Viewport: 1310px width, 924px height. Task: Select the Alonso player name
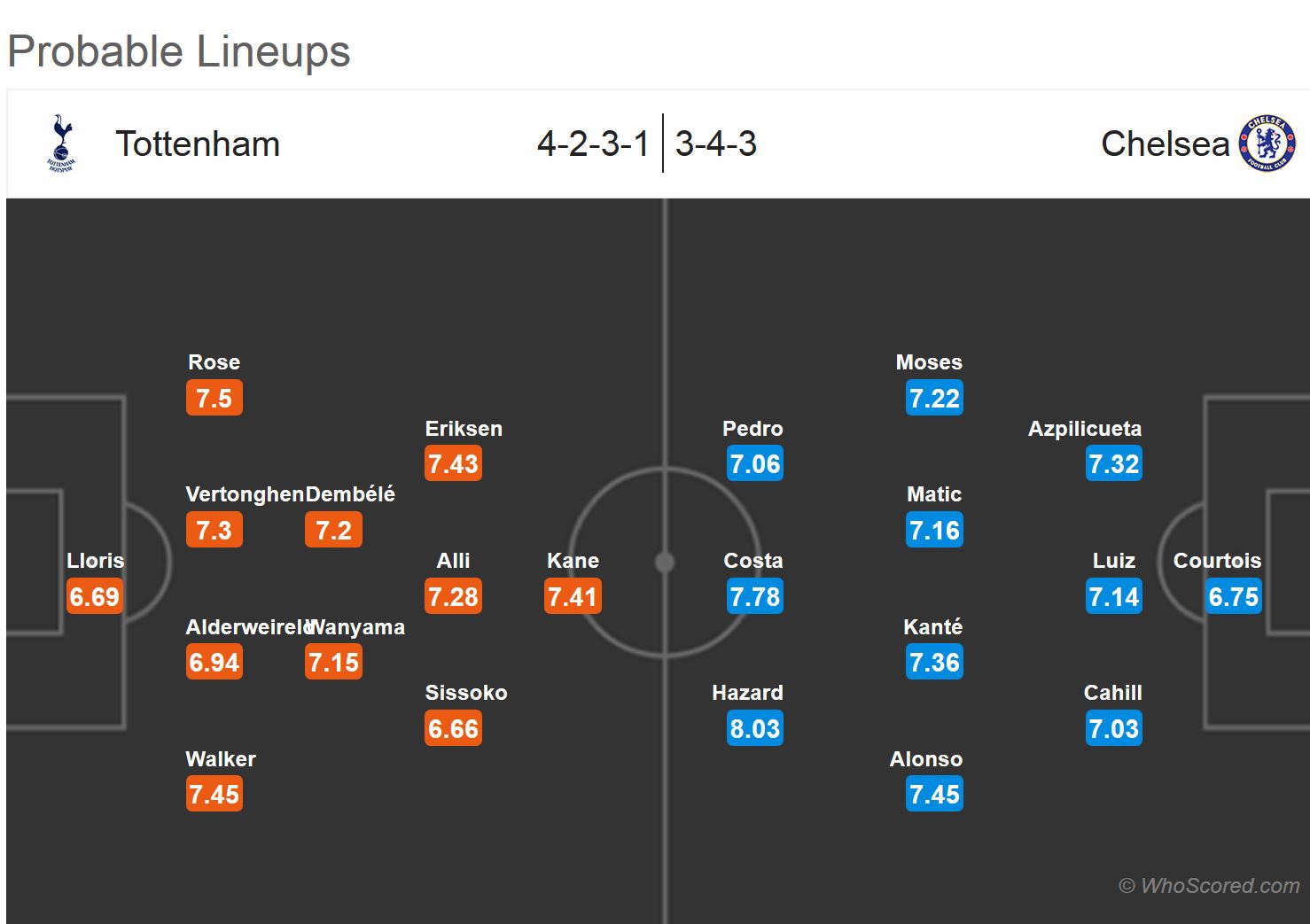[x=926, y=759]
